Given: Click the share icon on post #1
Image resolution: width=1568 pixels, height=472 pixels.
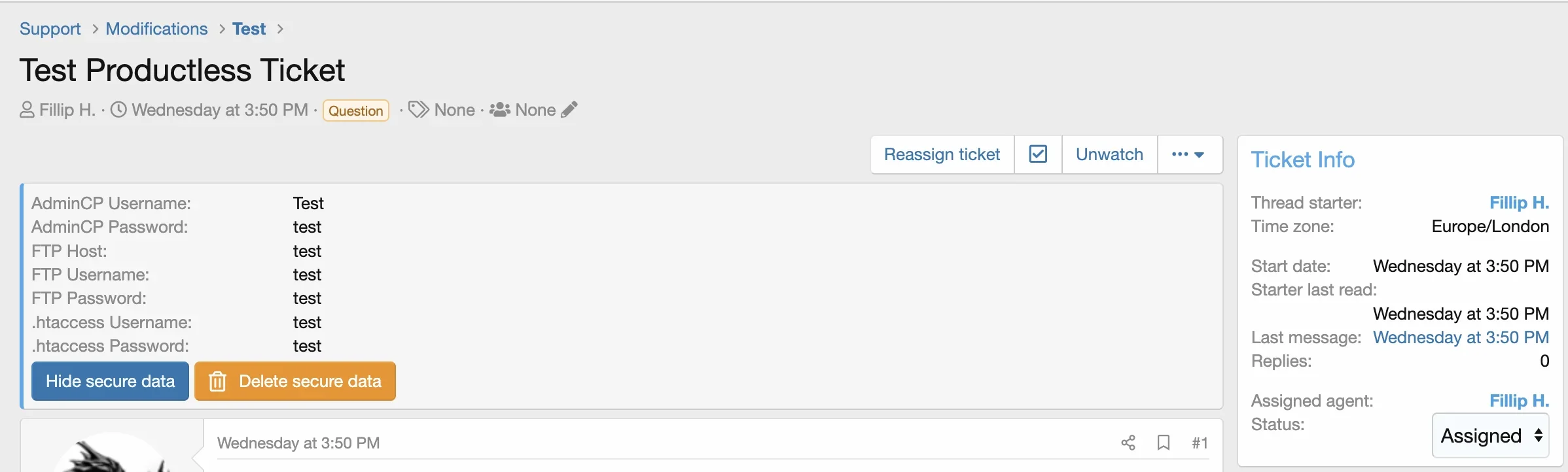Looking at the screenshot, I should point(1128,443).
